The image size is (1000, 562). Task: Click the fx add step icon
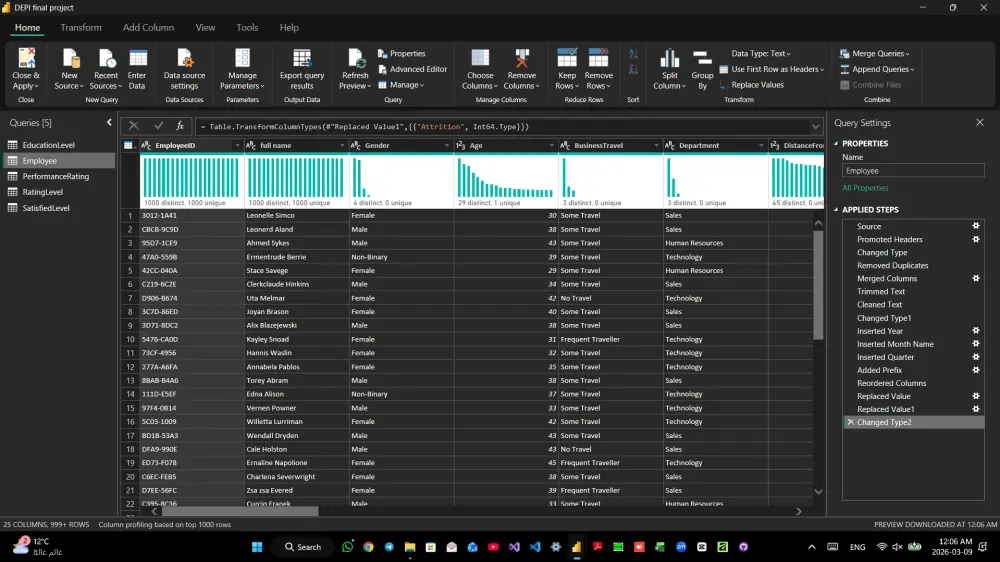tap(180, 126)
